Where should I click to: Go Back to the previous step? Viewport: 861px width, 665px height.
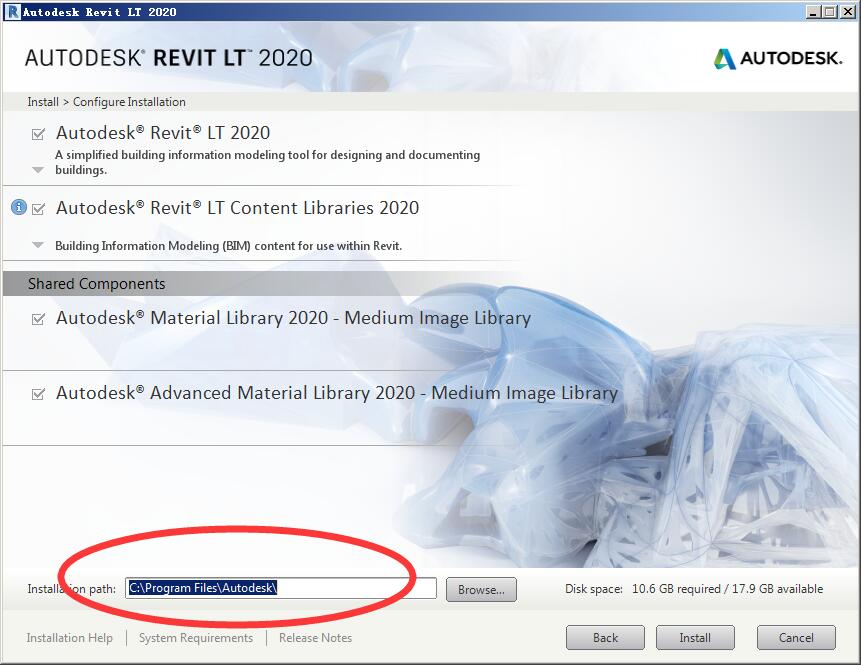pos(605,638)
